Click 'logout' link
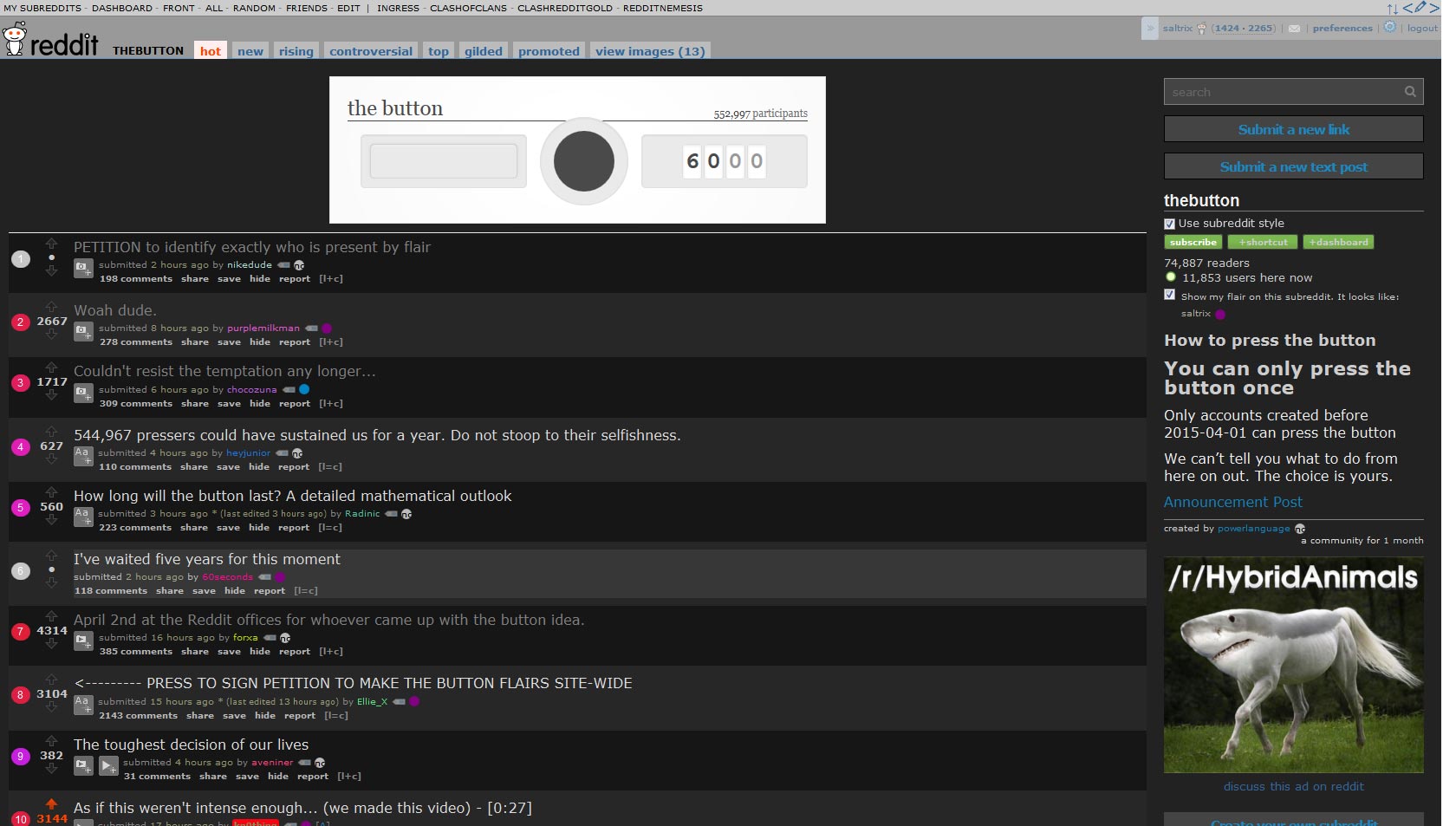 1422,29
